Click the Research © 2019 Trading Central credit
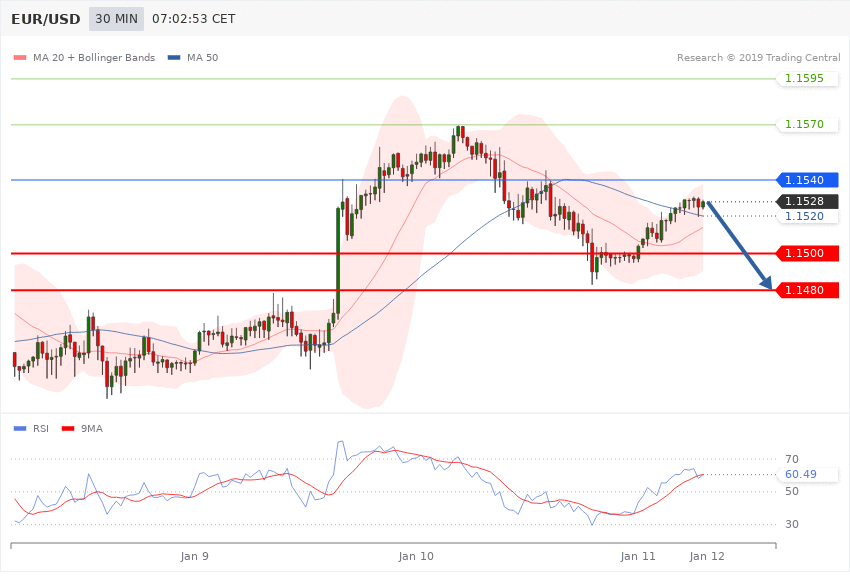The image size is (850, 576). coord(758,57)
